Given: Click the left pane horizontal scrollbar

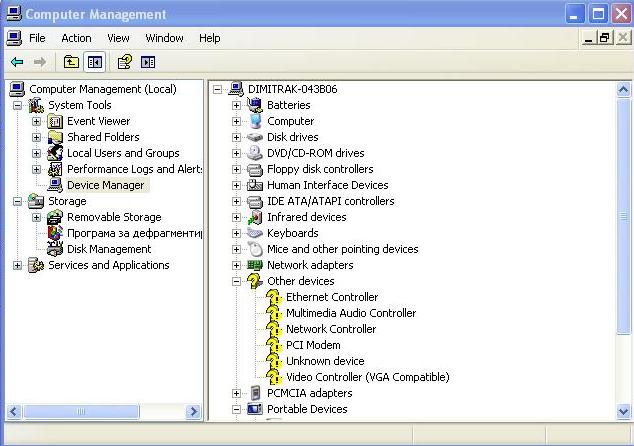Looking at the screenshot, I should coord(100,411).
